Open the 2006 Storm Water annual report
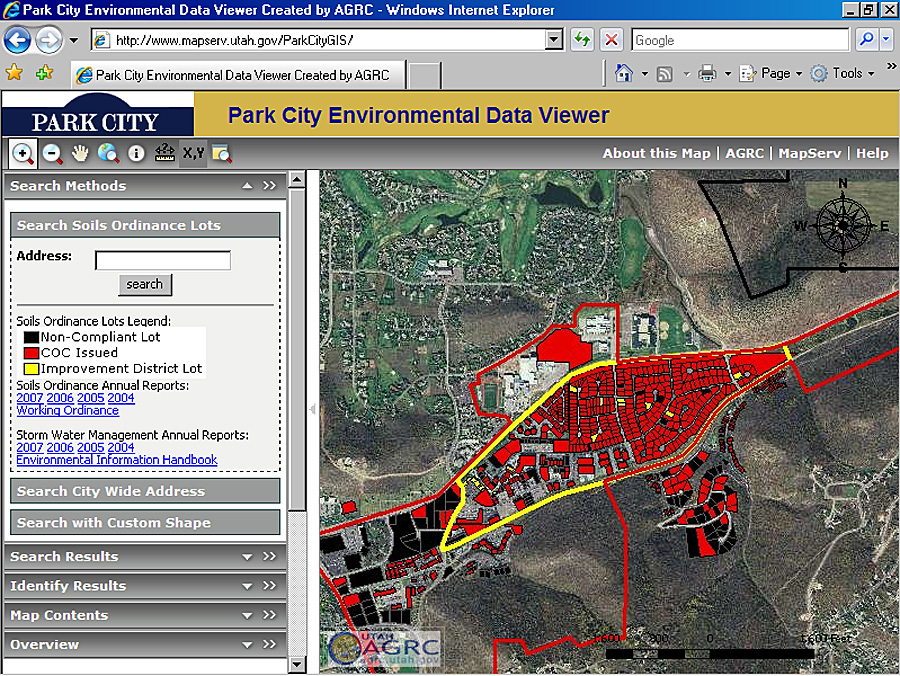 pyautogui.click(x=60, y=447)
